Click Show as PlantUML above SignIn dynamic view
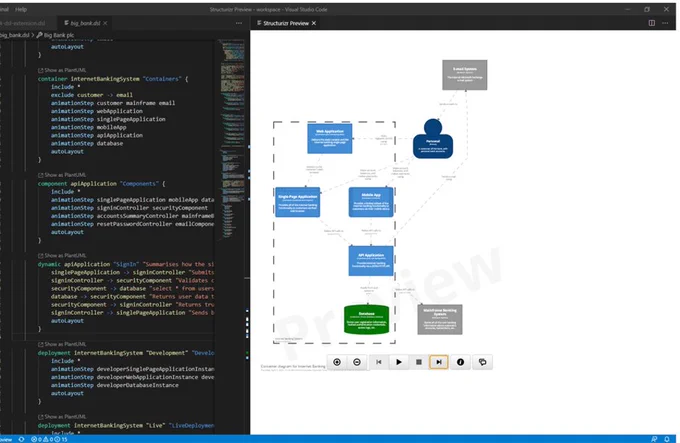 tap(62, 255)
